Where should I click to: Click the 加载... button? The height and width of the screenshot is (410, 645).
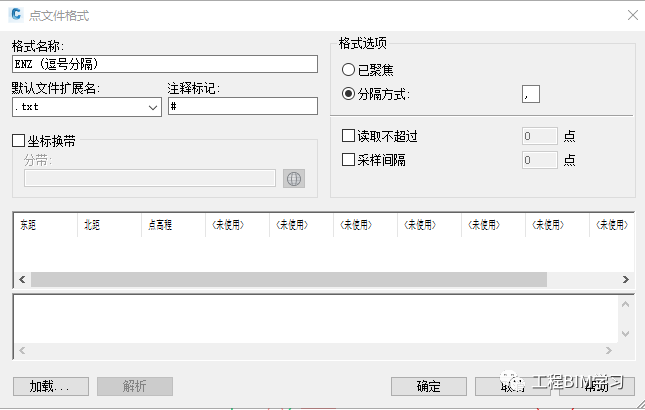coord(51,387)
